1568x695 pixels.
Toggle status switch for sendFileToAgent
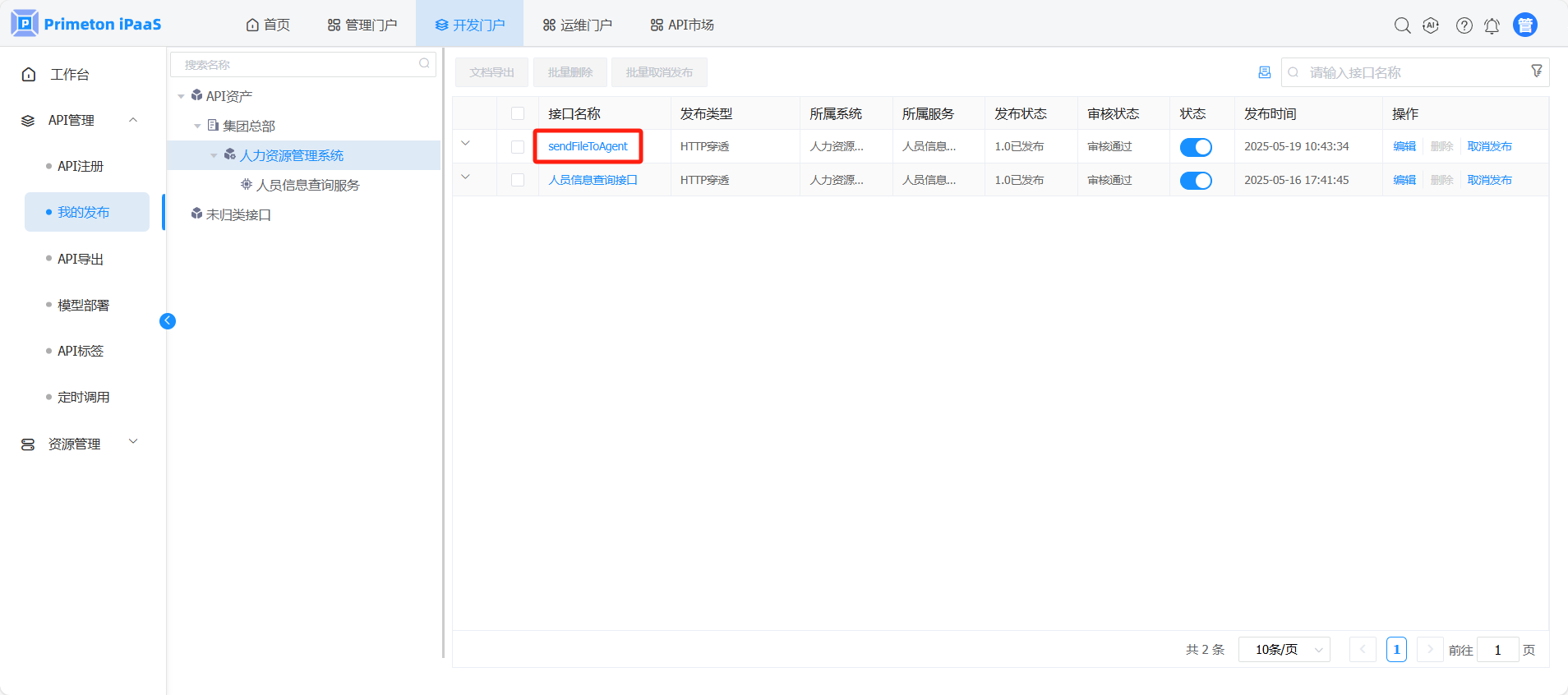pos(1196,147)
